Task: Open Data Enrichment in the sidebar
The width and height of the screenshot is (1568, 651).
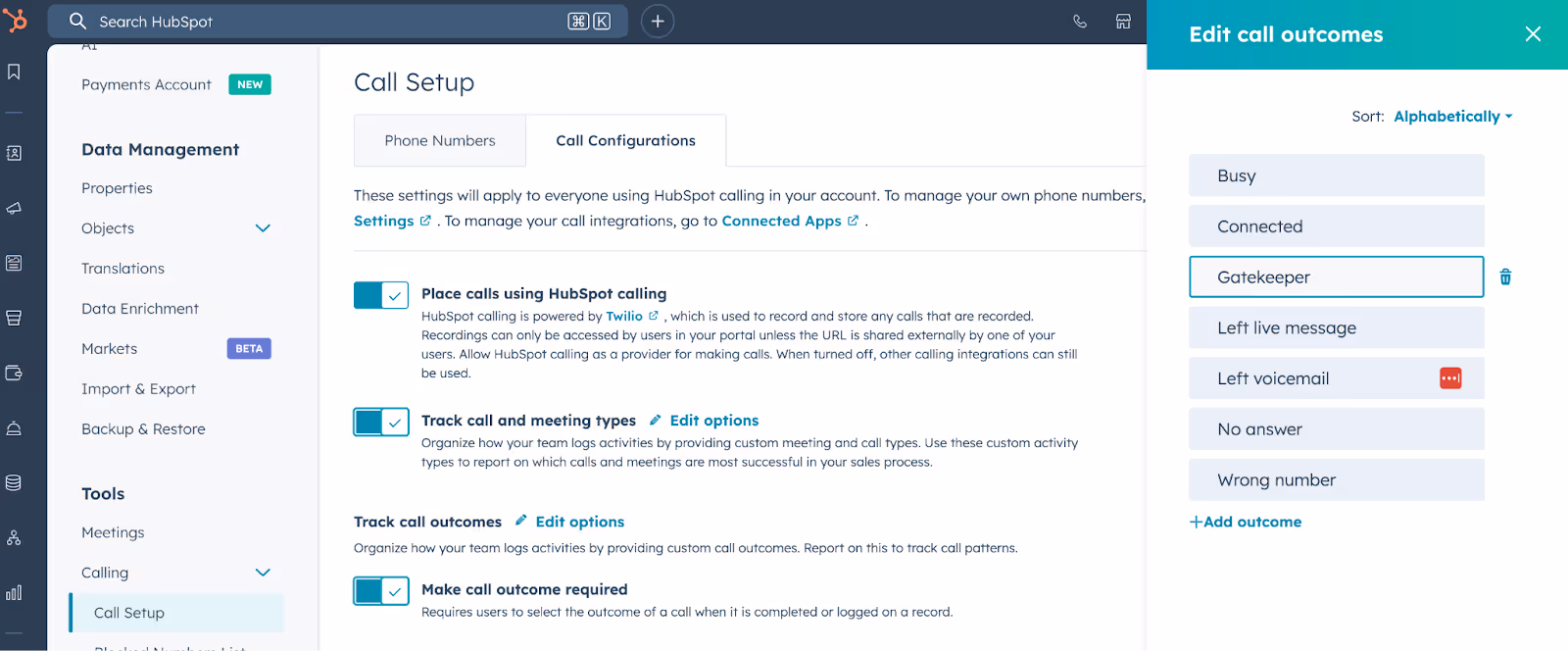Action: coord(140,309)
